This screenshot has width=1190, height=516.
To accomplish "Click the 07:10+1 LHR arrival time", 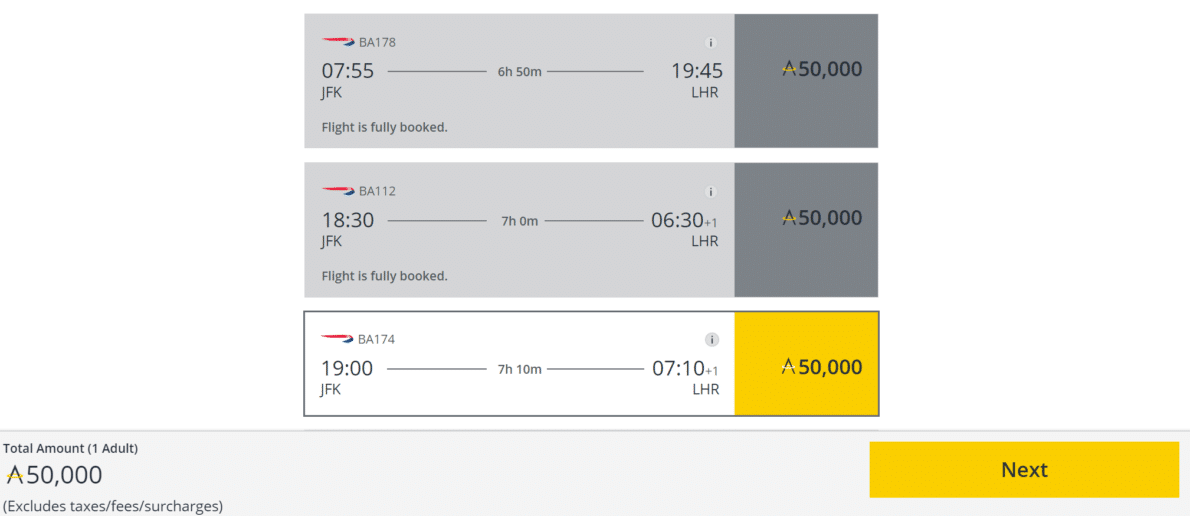I will coord(685,369).
